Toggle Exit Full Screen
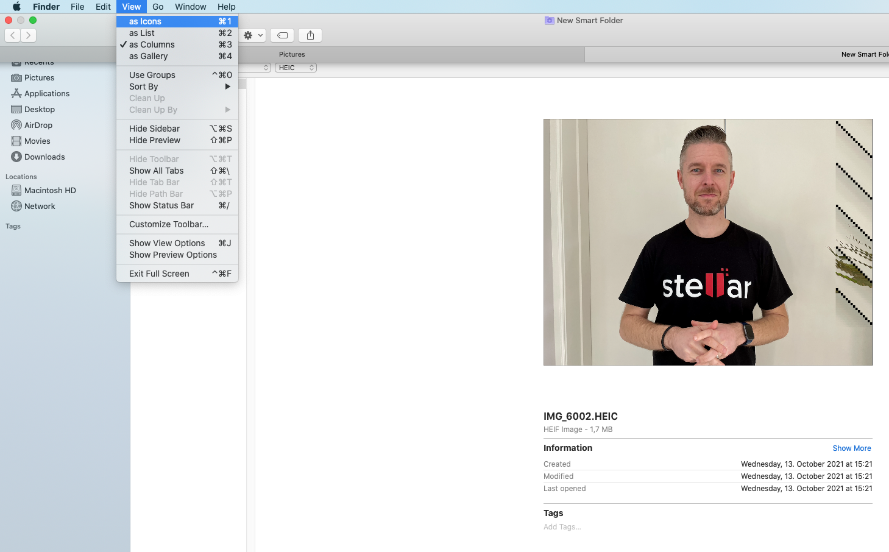The image size is (889, 552). [x=177, y=274]
